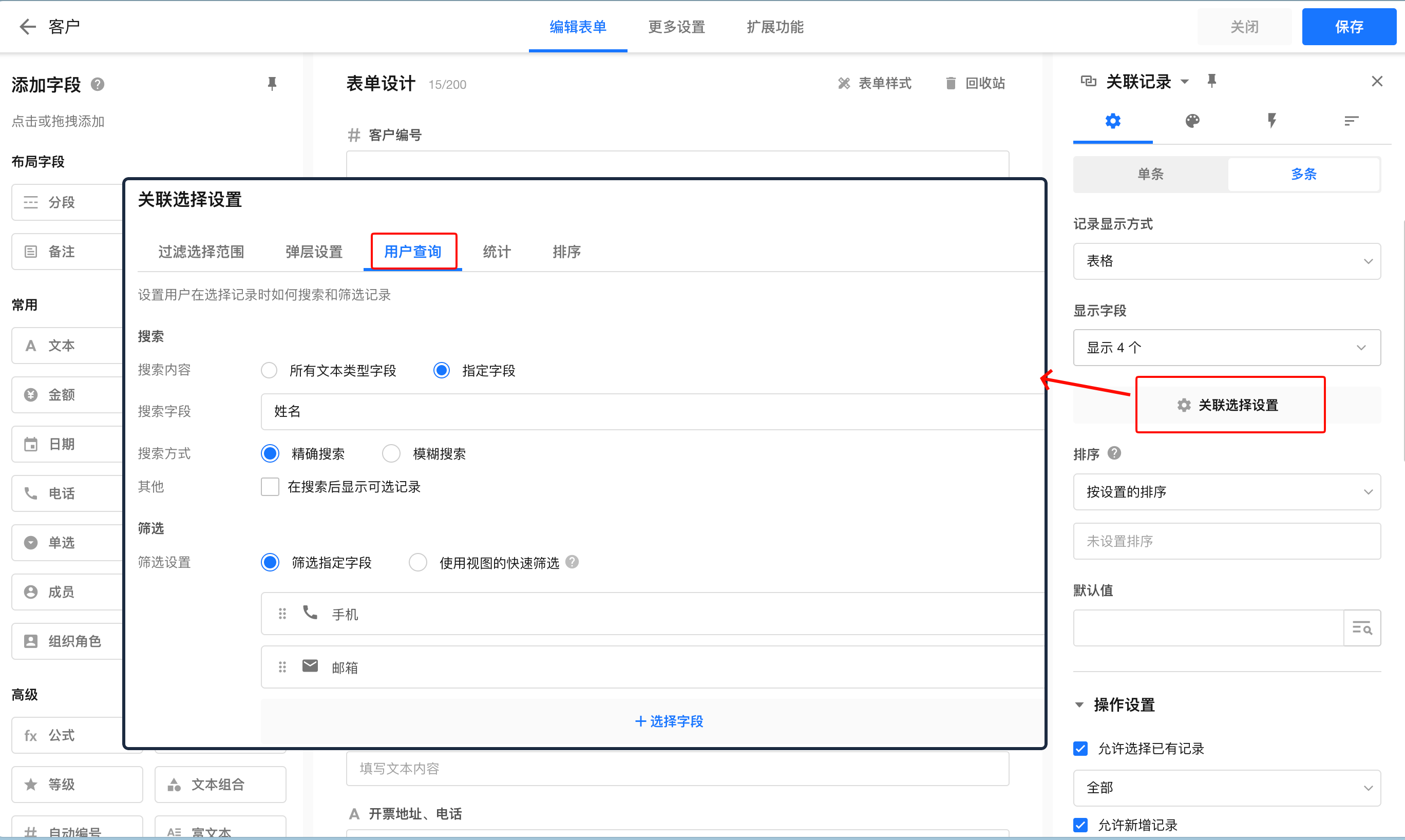This screenshot has width=1405, height=840.
Task: Click + 选择字段 link
Action: 669,721
